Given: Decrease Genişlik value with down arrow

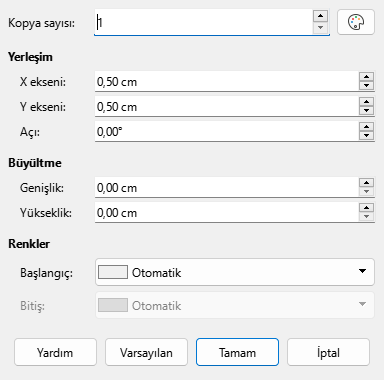Looking at the screenshot, I should (366, 192).
